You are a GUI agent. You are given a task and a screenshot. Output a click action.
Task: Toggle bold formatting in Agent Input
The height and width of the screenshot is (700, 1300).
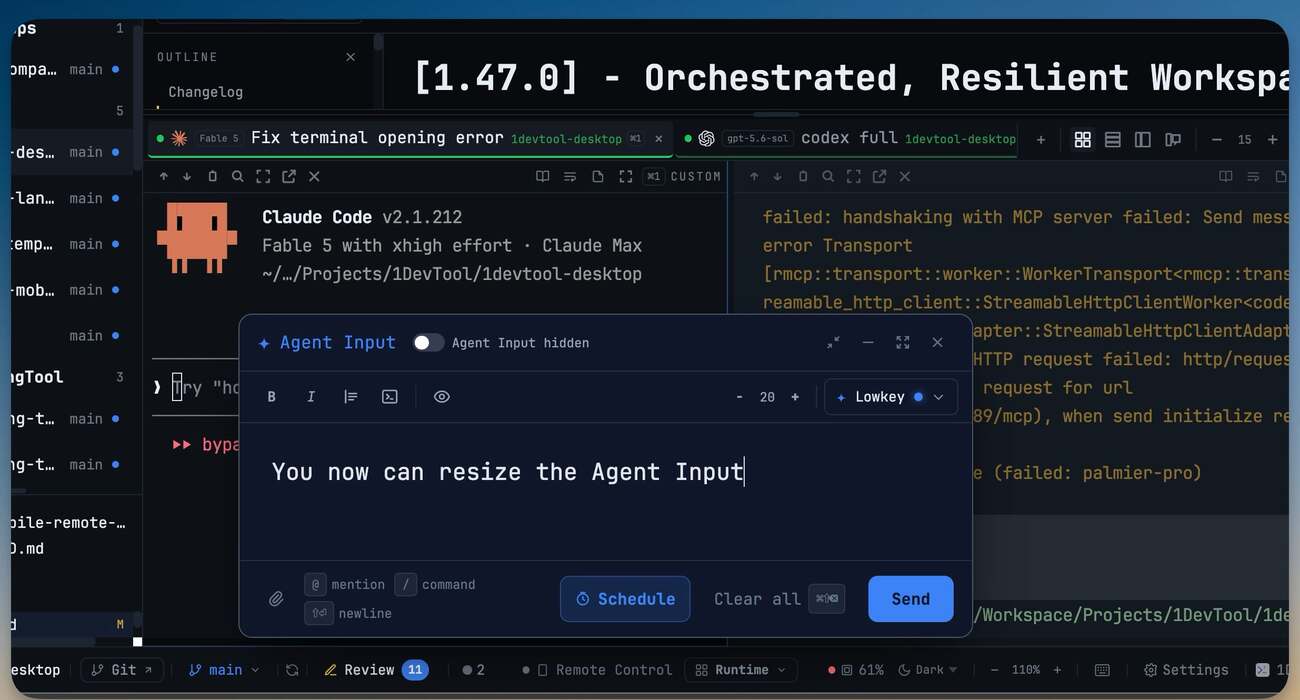pyautogui.click(x=271, y=397)
